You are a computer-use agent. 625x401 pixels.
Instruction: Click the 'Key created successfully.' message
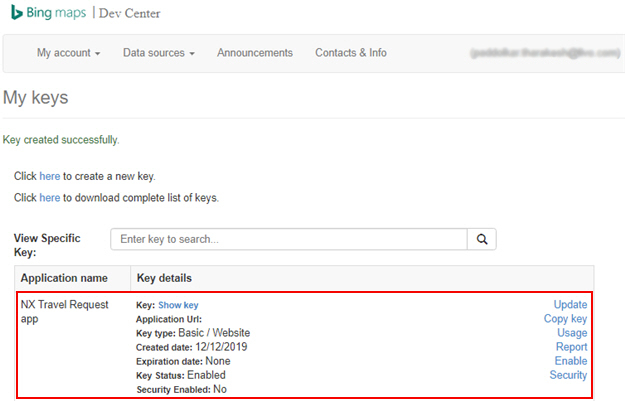pos(61,140)
